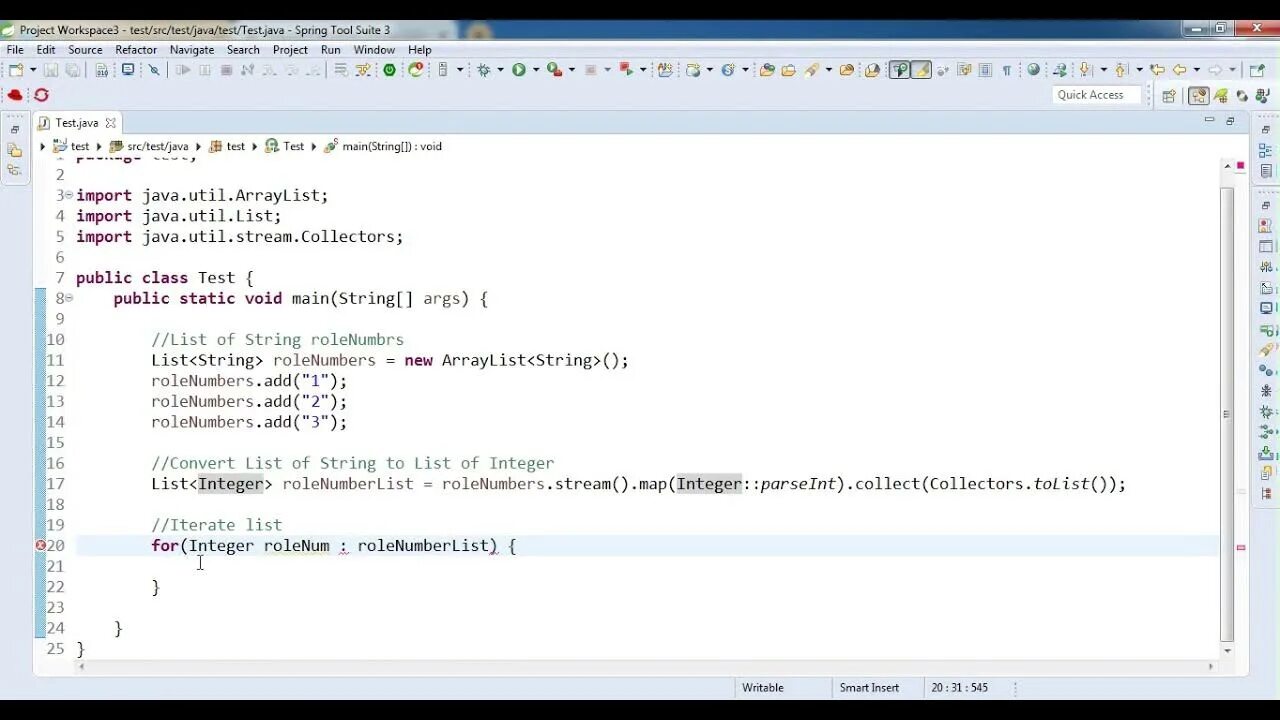1280x720 pixels.
Task: Open the New wizard dropdown arrow
Action: (32, 70)
